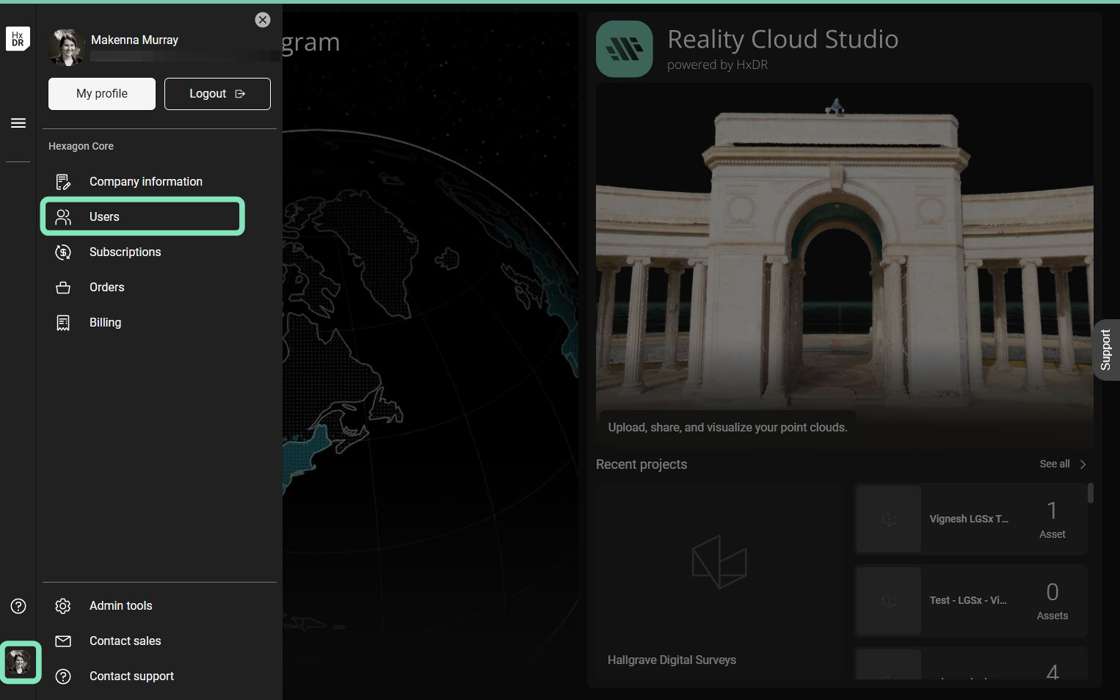
Task: Click the Reality Cloud Studio logo icon
Action: (x=624, y=49)
